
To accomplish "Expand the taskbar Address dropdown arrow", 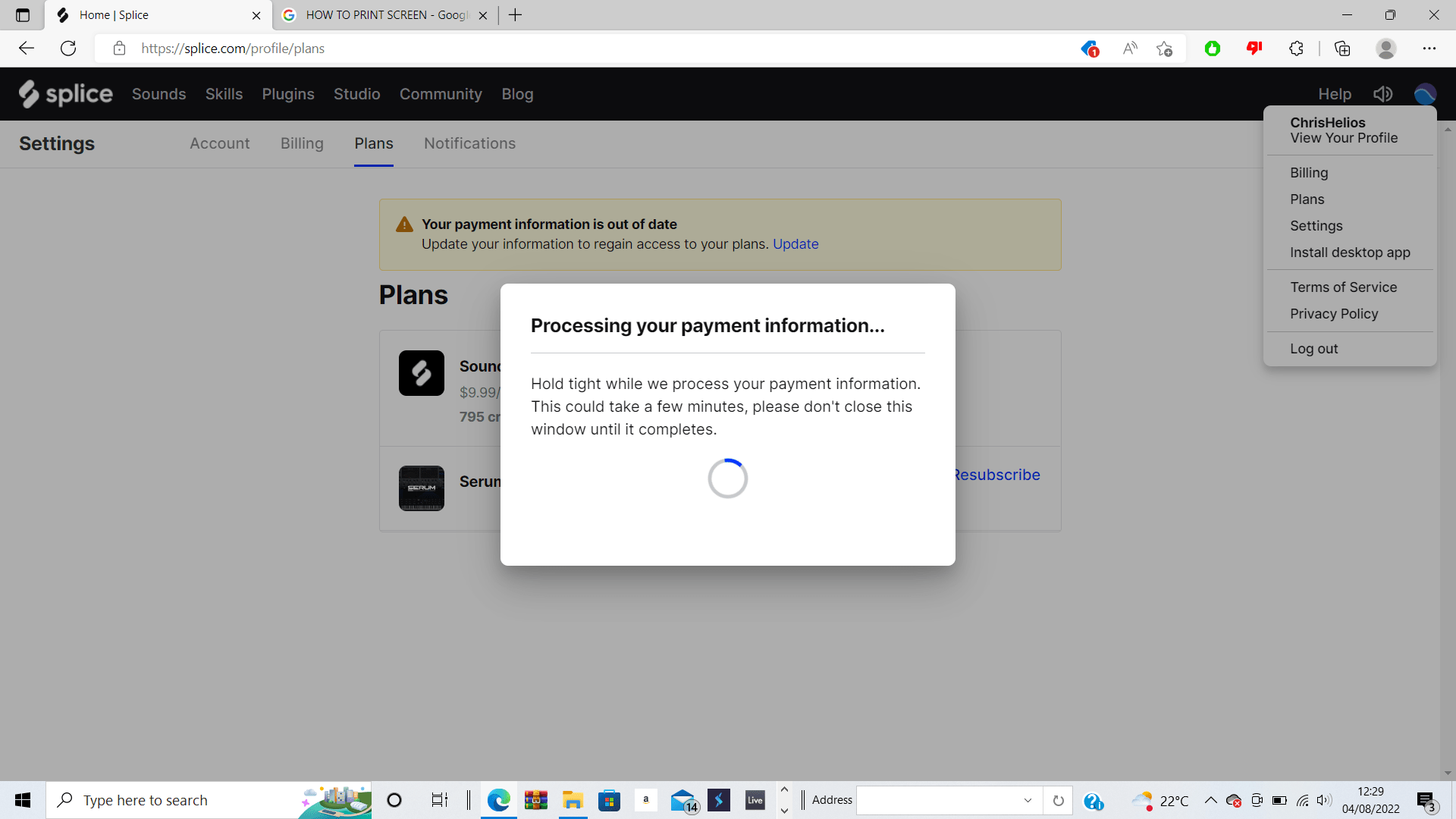I will pyautogui.click(x=1028, y=800).
